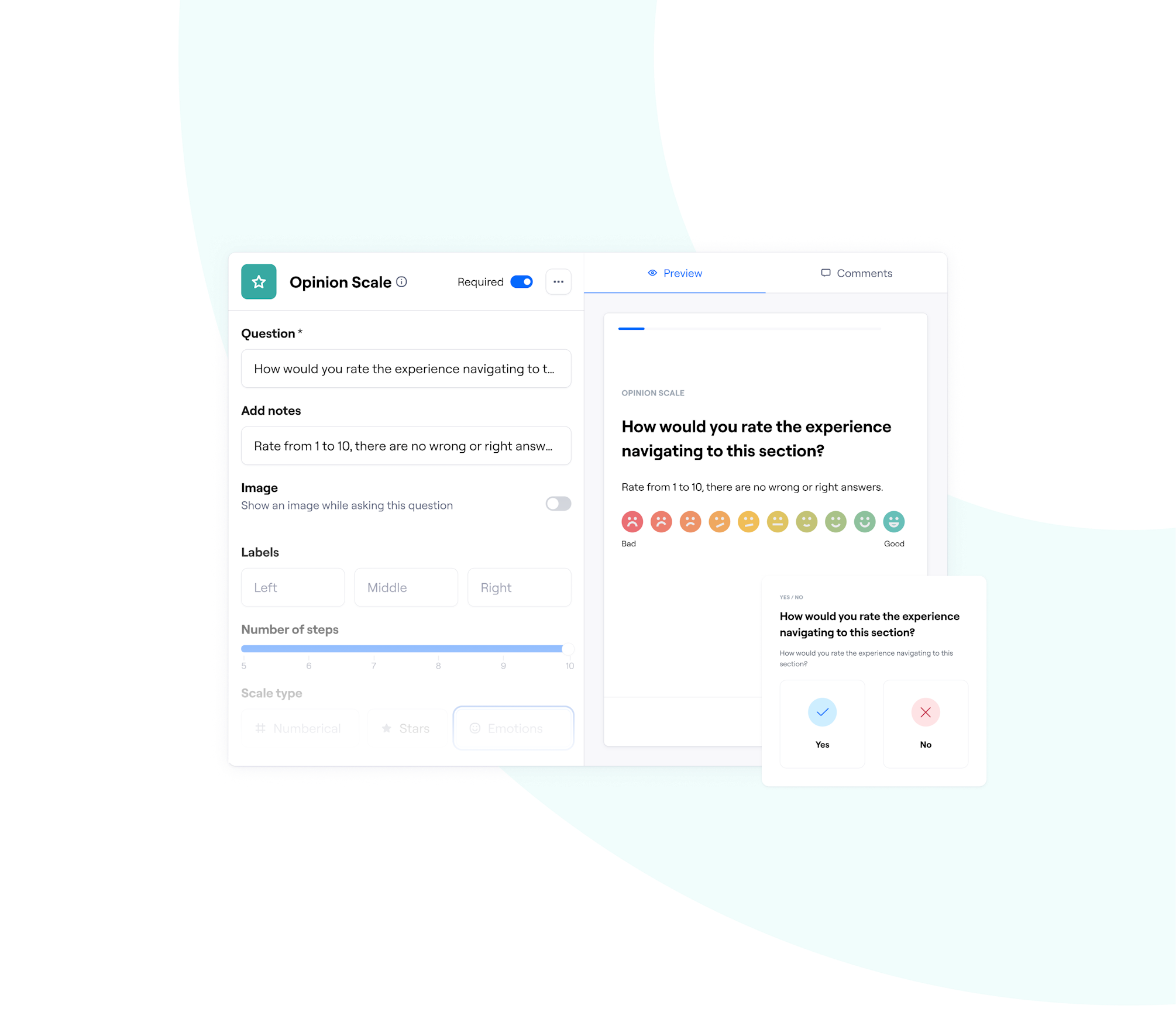Screen dimensions: 1176x1019
Task: Switch to the Comments tab
Action: [856, 273]
